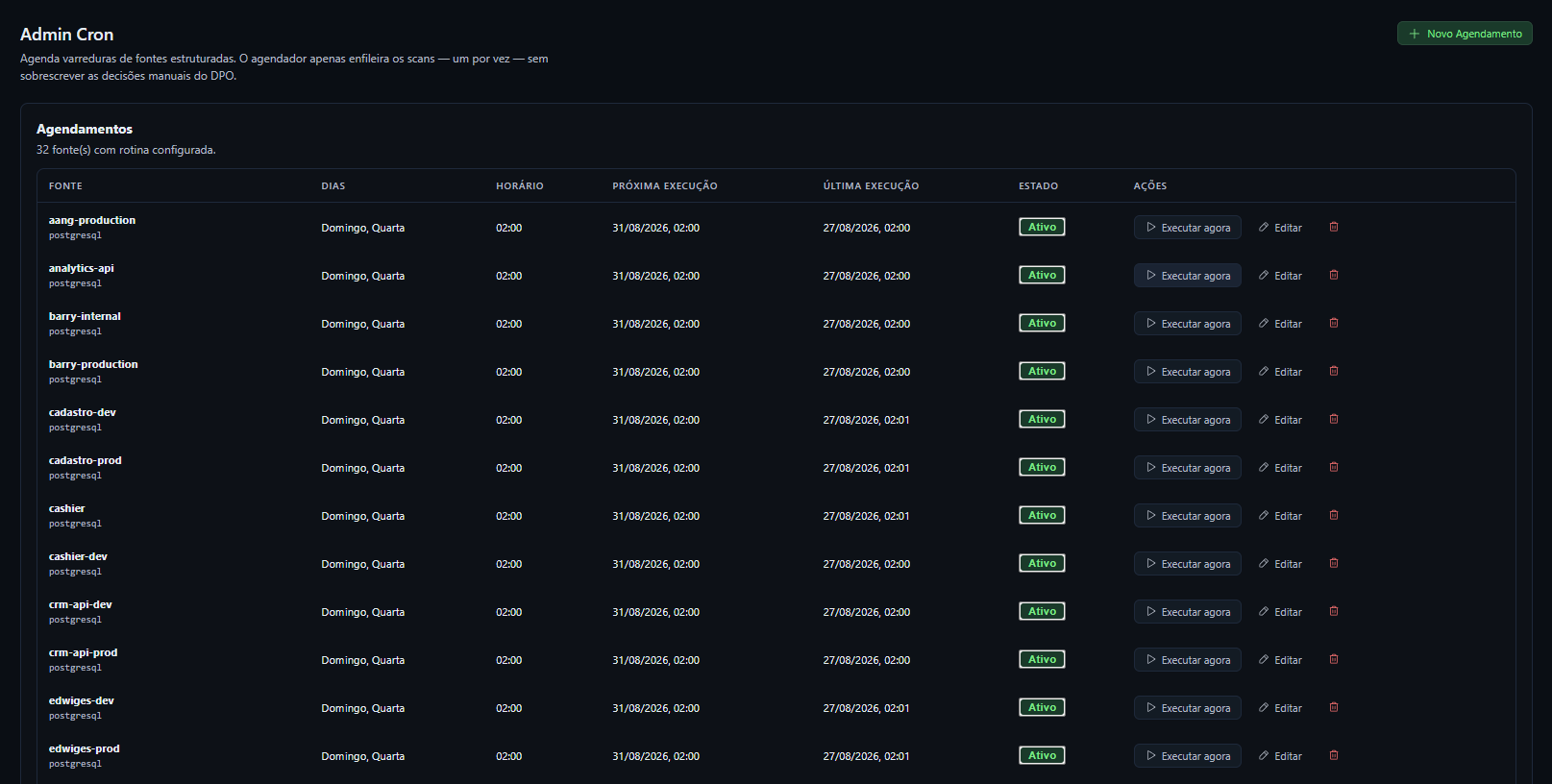Click the Estado column header
1552x784 pixels.
click(1039, 186)
